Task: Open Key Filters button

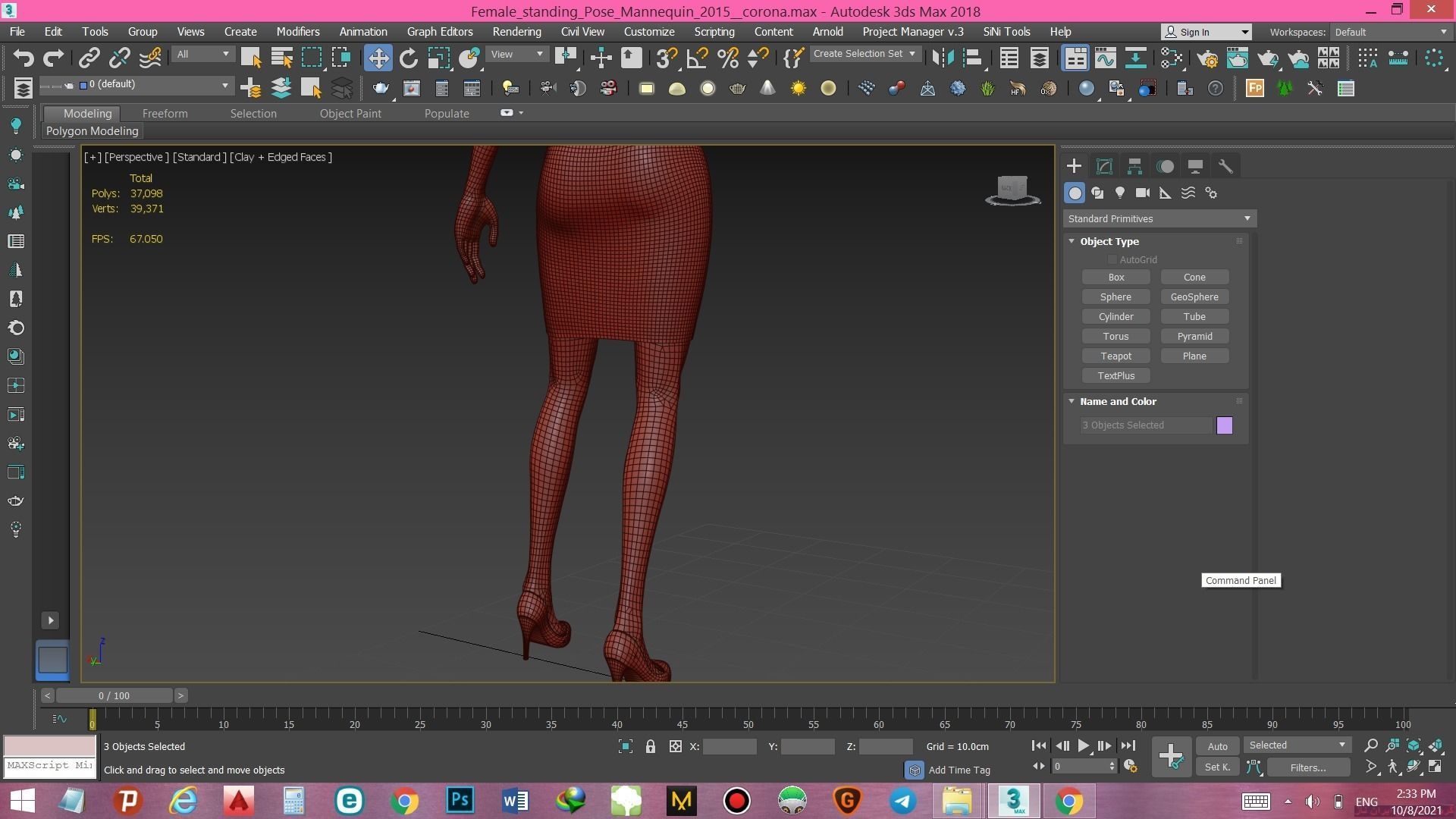Action: 1307,767
